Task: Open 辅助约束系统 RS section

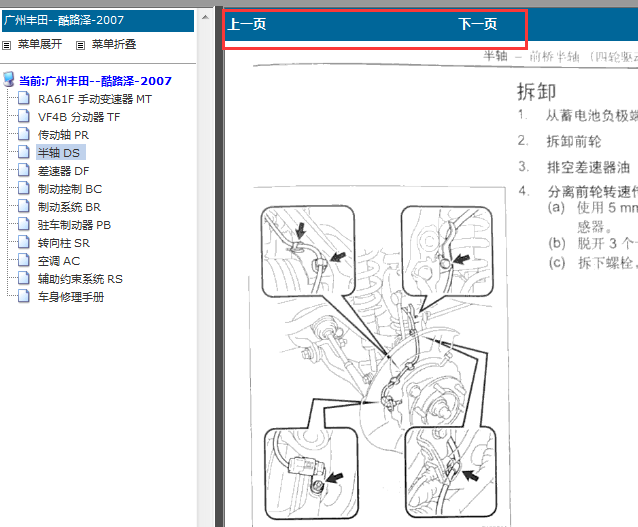Action: (x=80, y=279)
